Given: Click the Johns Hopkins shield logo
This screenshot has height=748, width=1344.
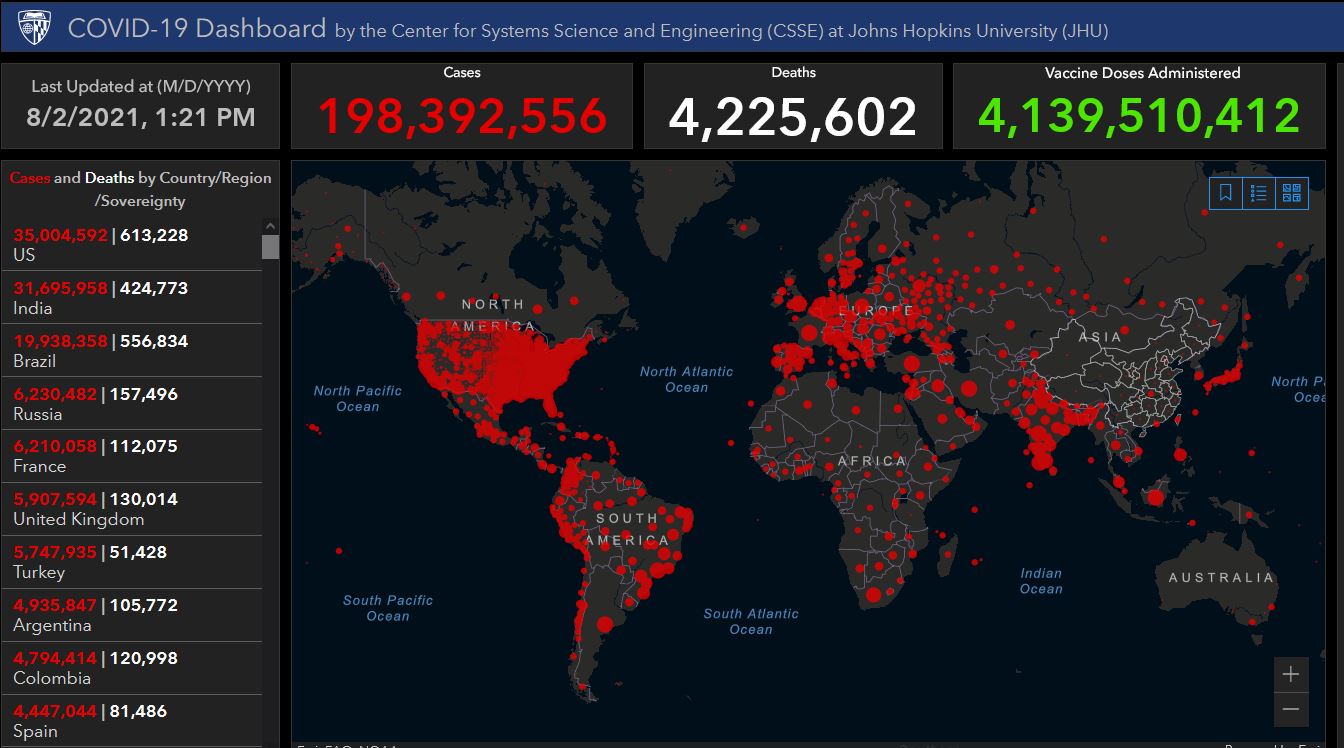Looking at the screenshot, I should (x=35, y=27).
